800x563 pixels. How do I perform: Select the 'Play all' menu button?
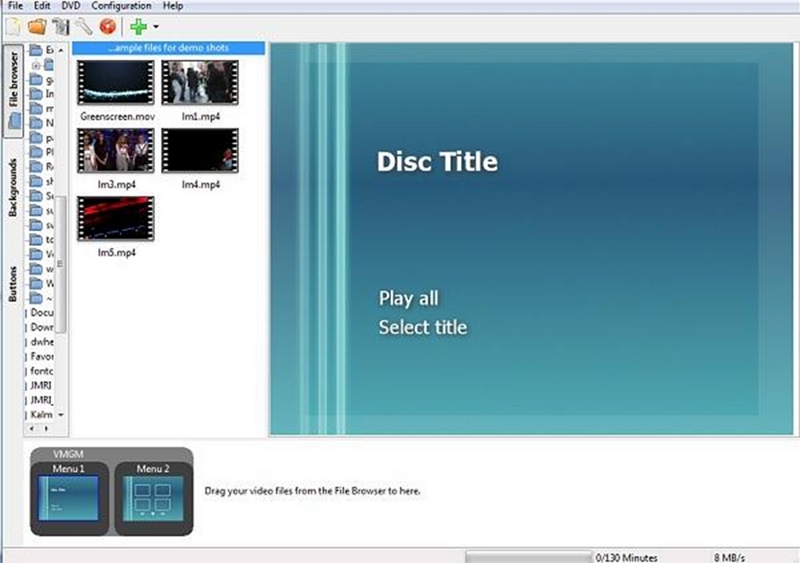[408, 299]
